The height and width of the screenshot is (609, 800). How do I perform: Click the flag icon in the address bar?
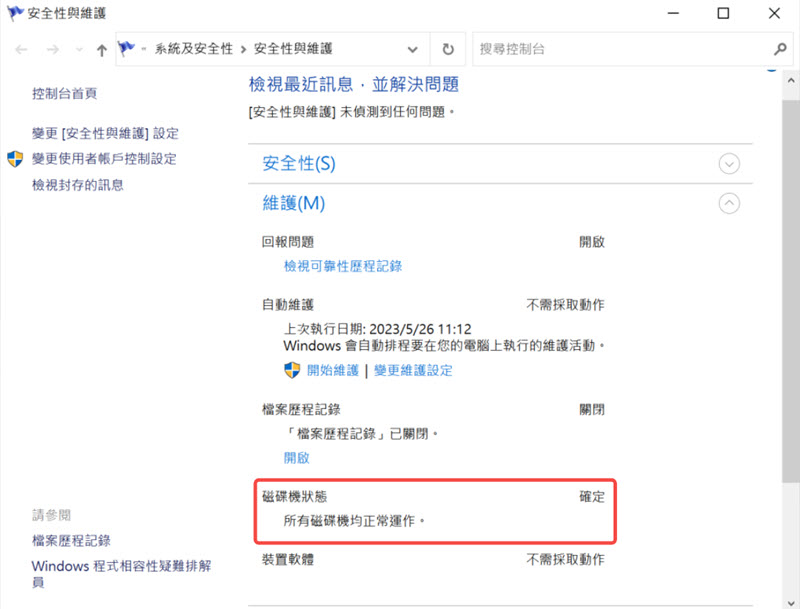click(x=126, y=49)
